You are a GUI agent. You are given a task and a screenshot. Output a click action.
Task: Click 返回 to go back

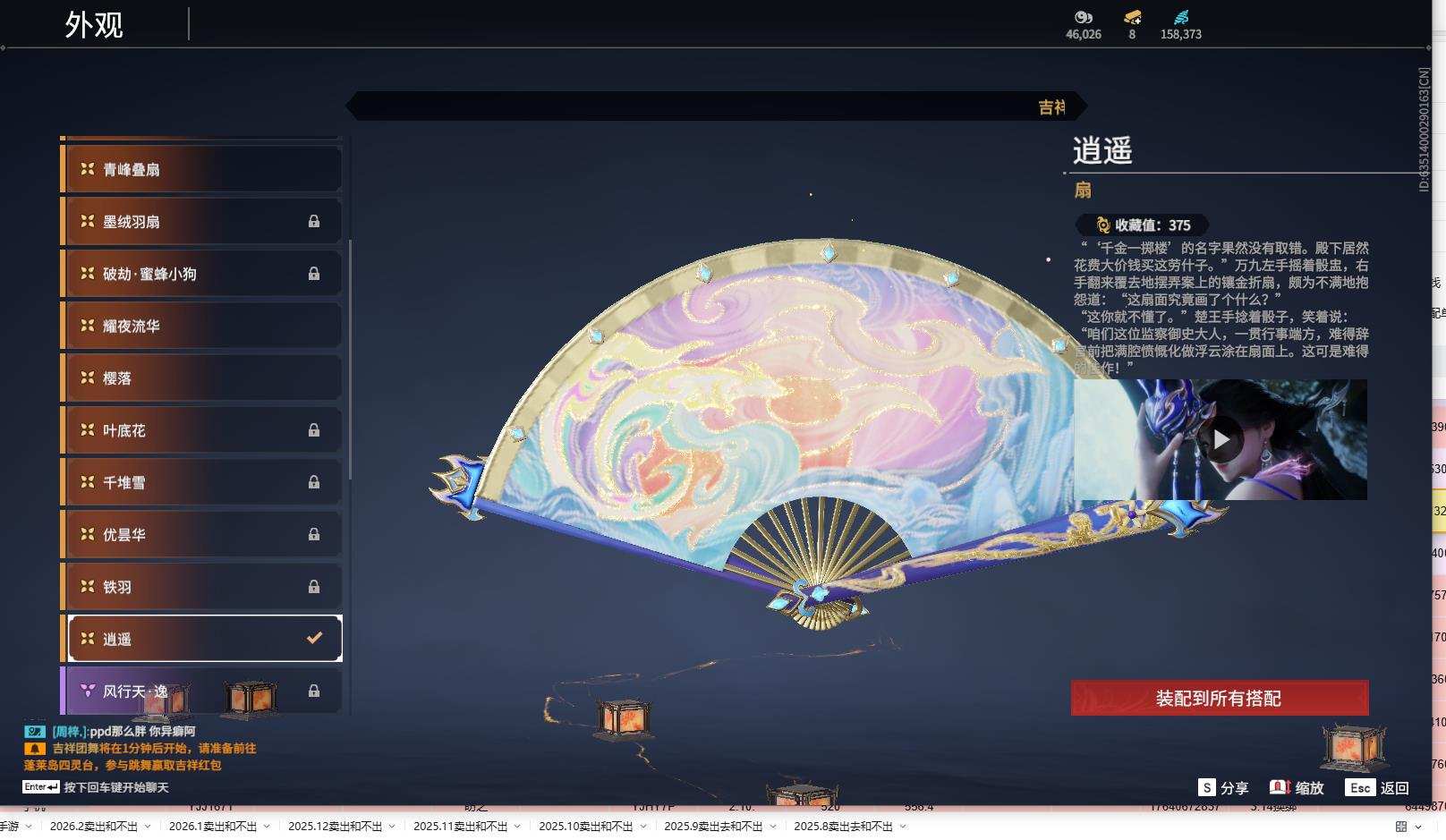(x=1396, y=789)
